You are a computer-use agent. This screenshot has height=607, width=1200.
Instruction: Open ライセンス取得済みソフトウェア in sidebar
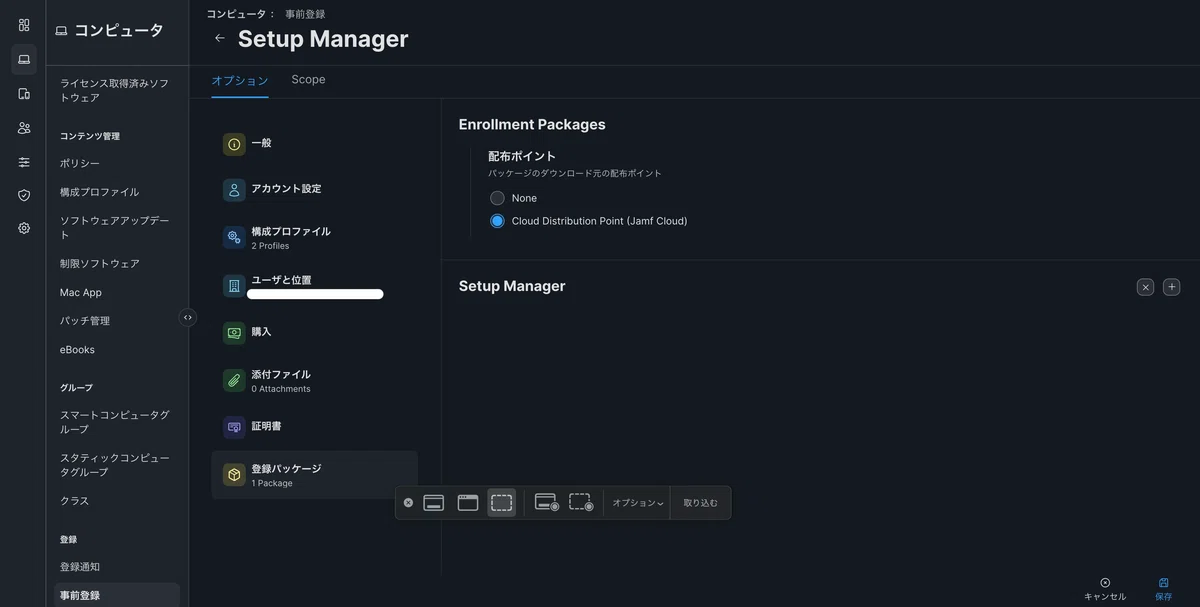coord(117,91)
